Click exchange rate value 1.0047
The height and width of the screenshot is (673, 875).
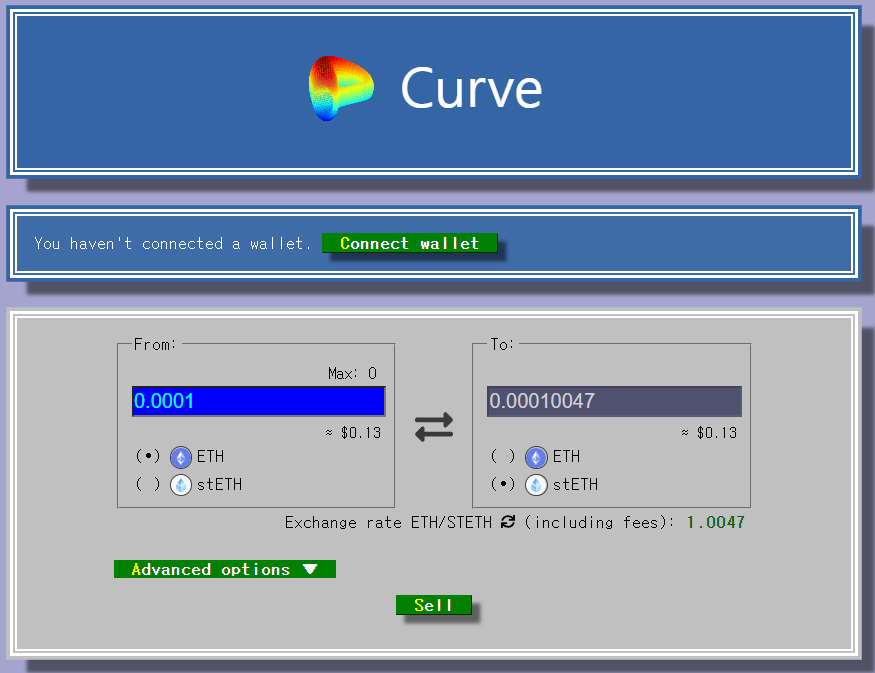point(715,522)
